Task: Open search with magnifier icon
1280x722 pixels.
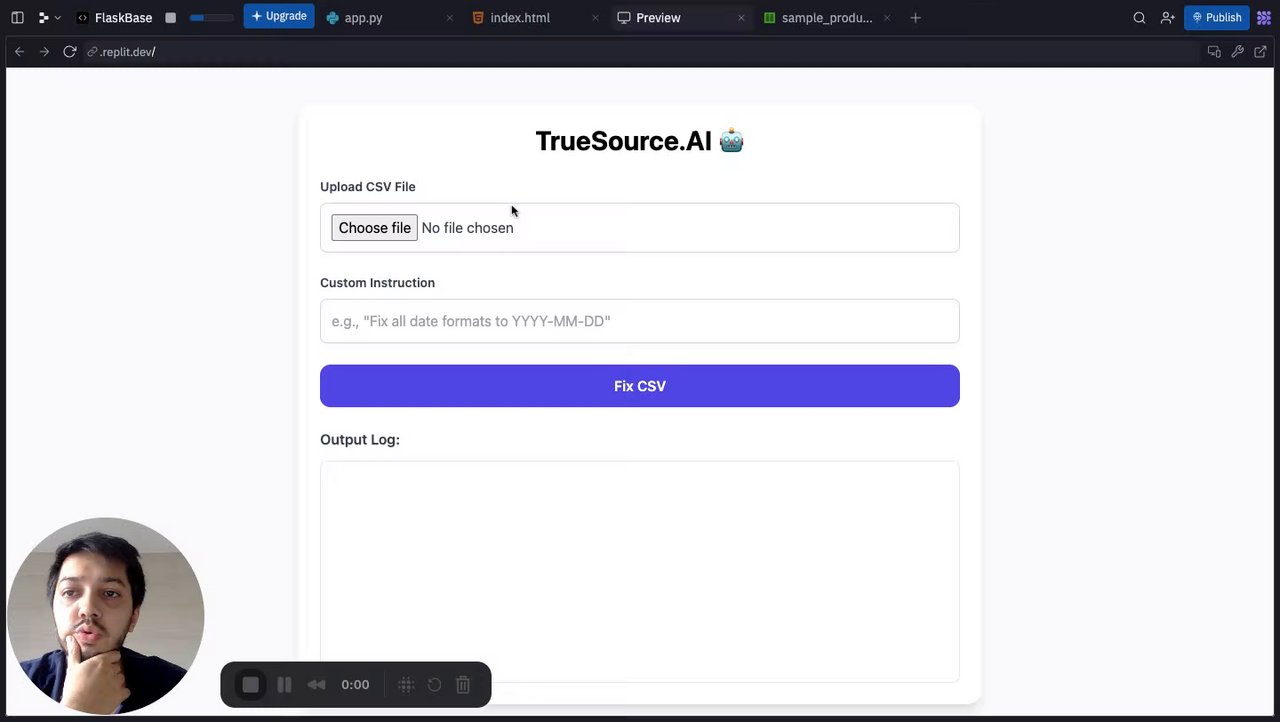Action: coord(1139,18)
